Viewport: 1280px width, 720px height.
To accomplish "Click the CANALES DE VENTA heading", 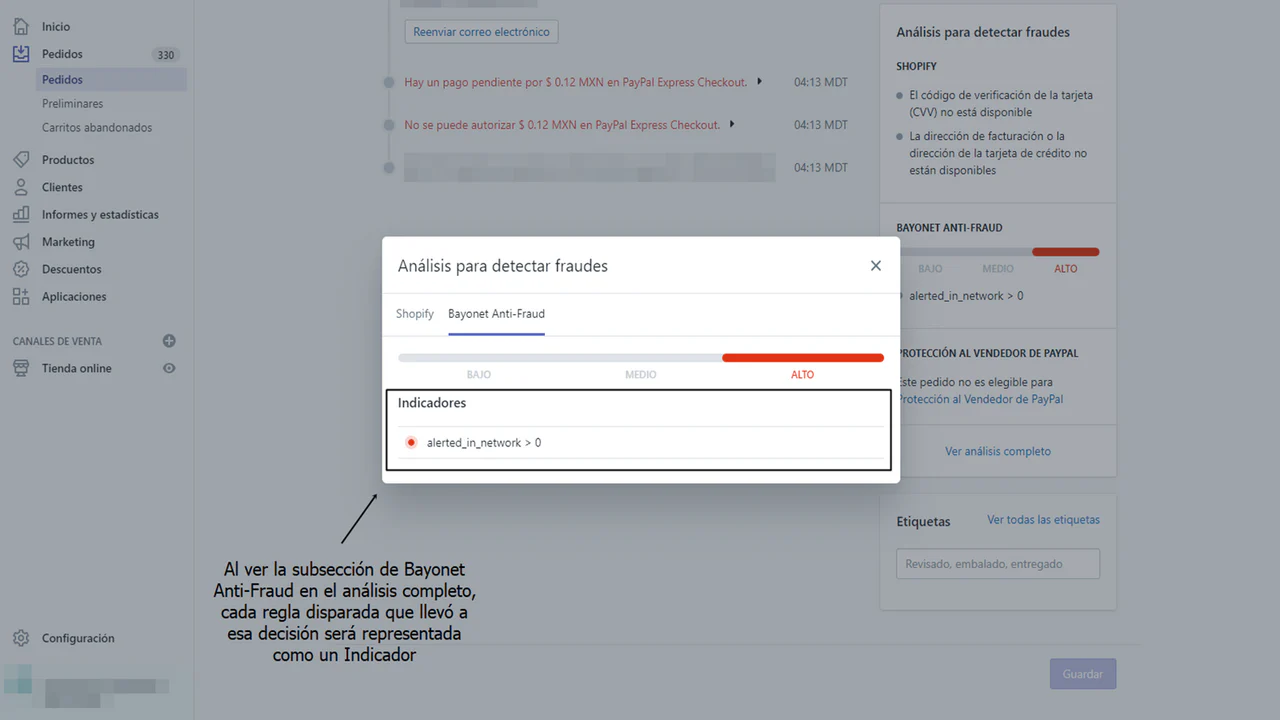I will pos(57,341).
